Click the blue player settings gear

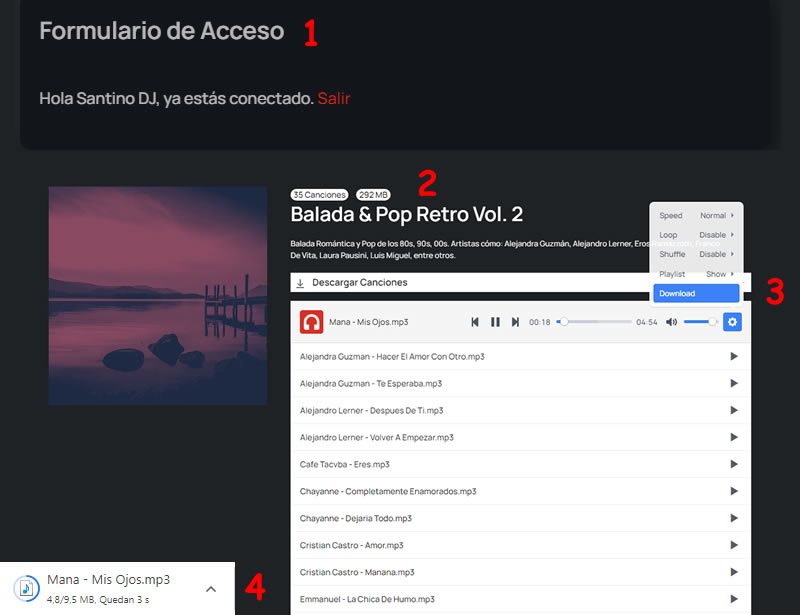point(732,322)
